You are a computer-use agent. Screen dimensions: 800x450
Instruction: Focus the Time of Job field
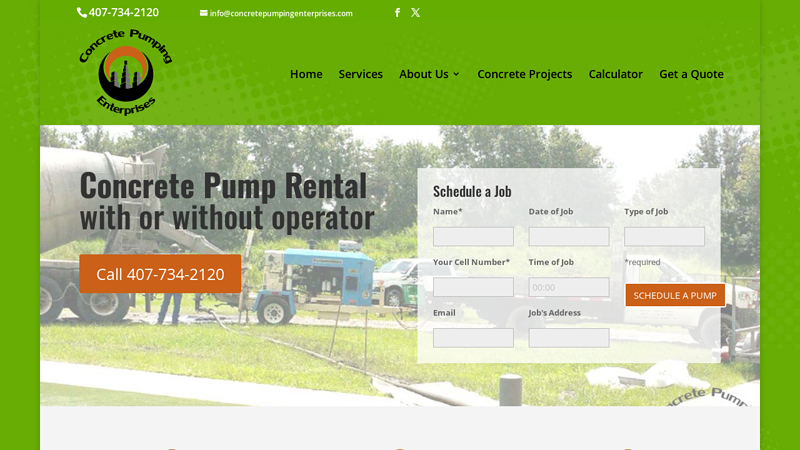click(x=569, y=287)
